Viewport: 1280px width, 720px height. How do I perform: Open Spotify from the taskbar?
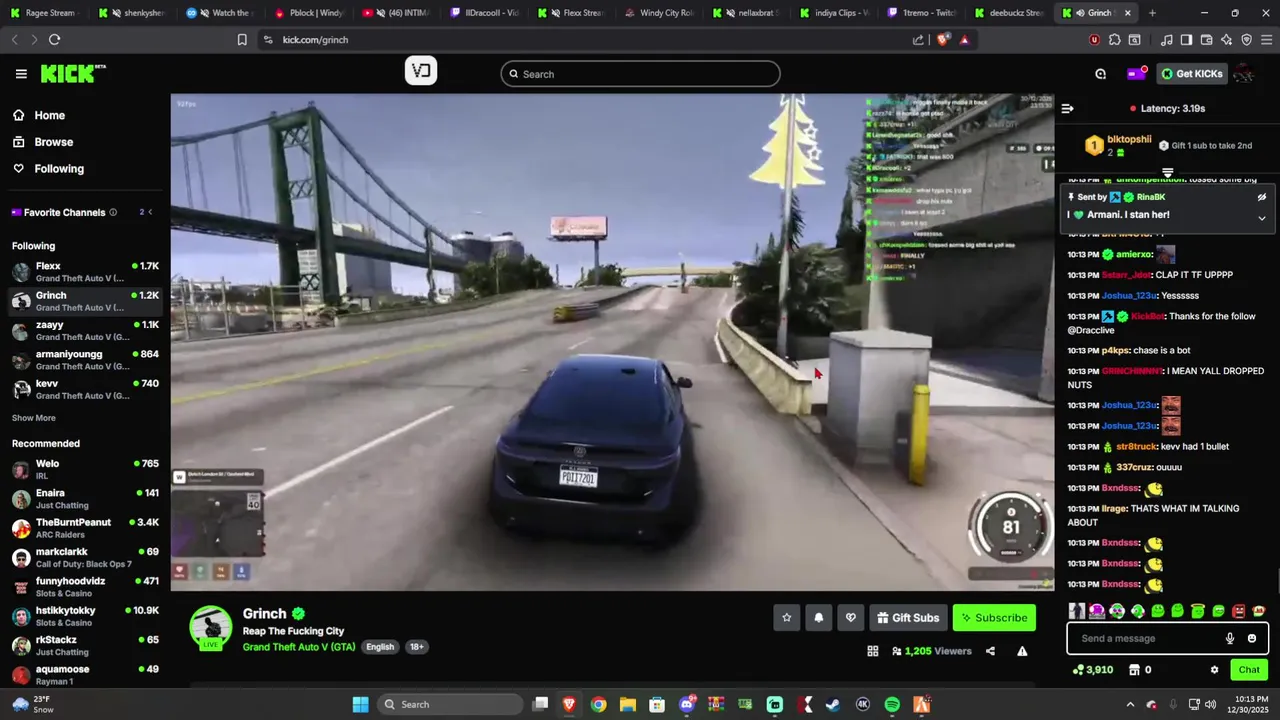point(892,704)
